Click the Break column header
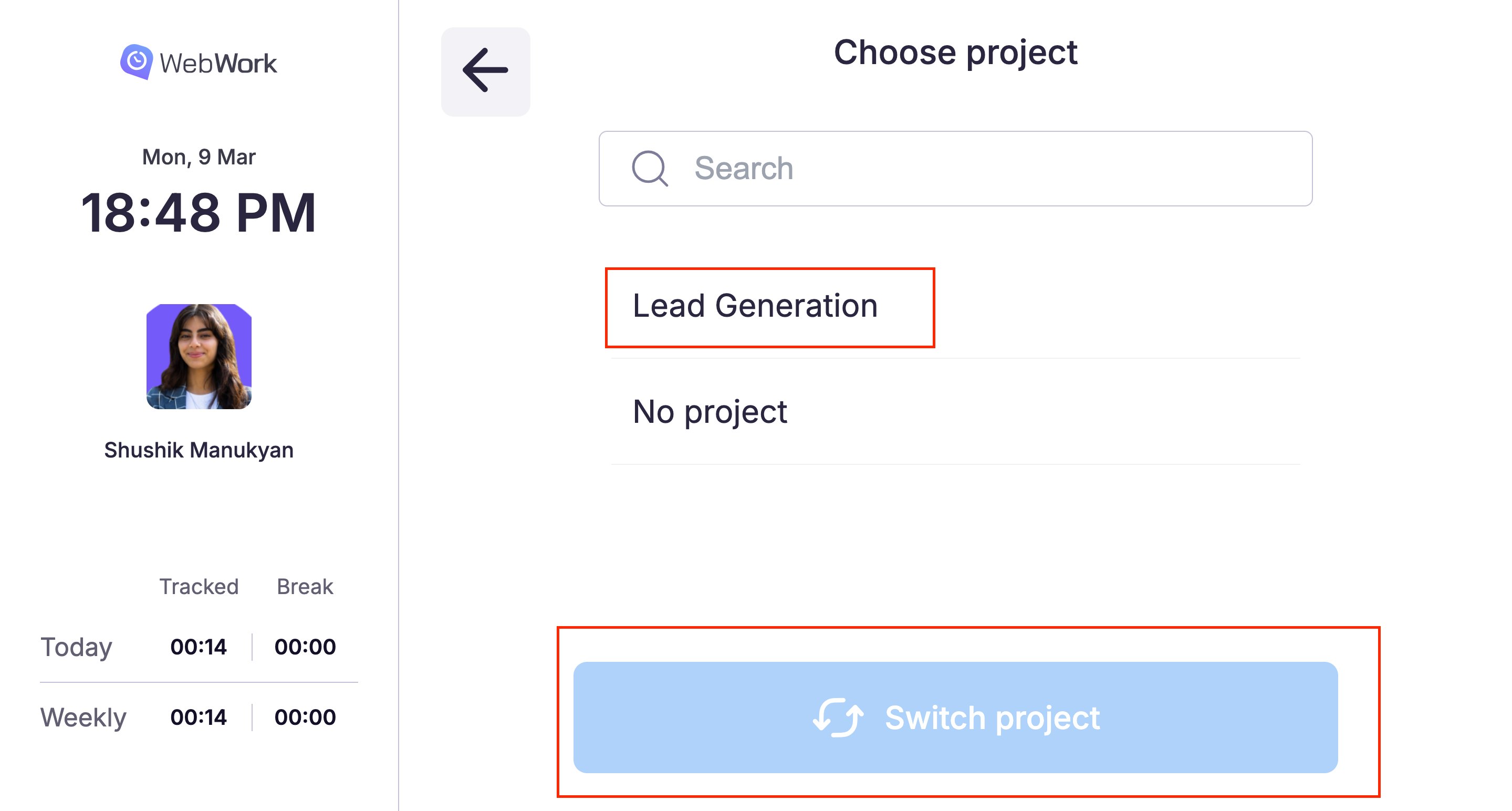Viewport: 1512px width, 811px height. 305,586
